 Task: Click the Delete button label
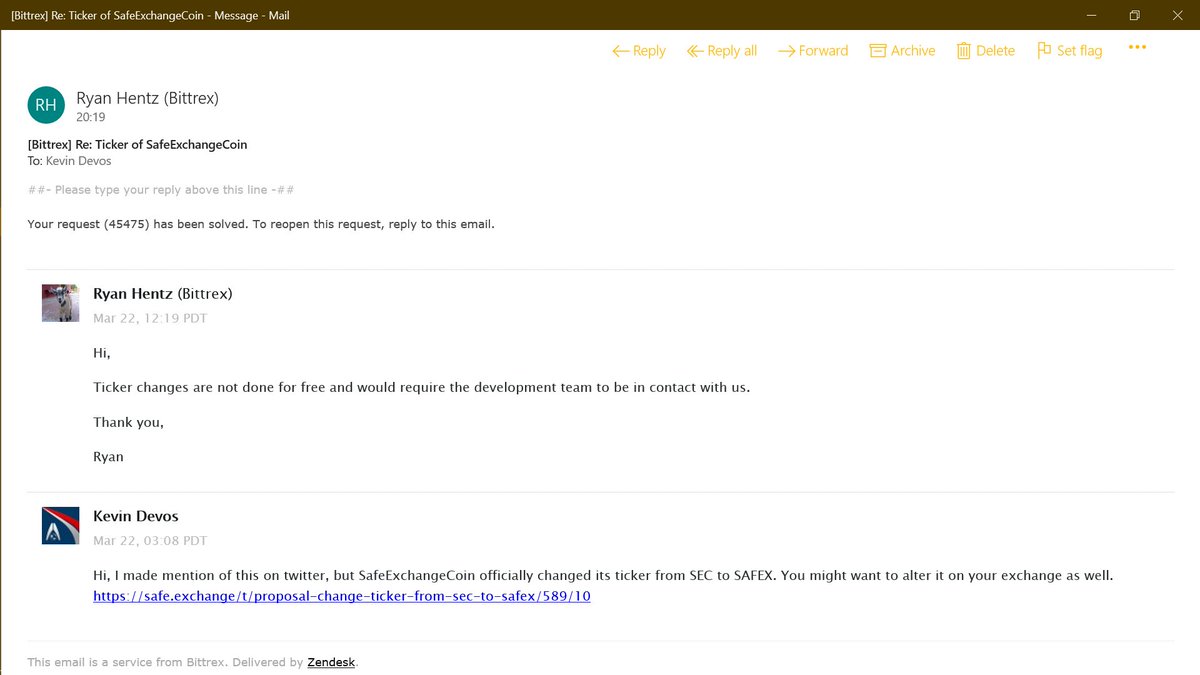pyautogui.click(x=995, y=51)
